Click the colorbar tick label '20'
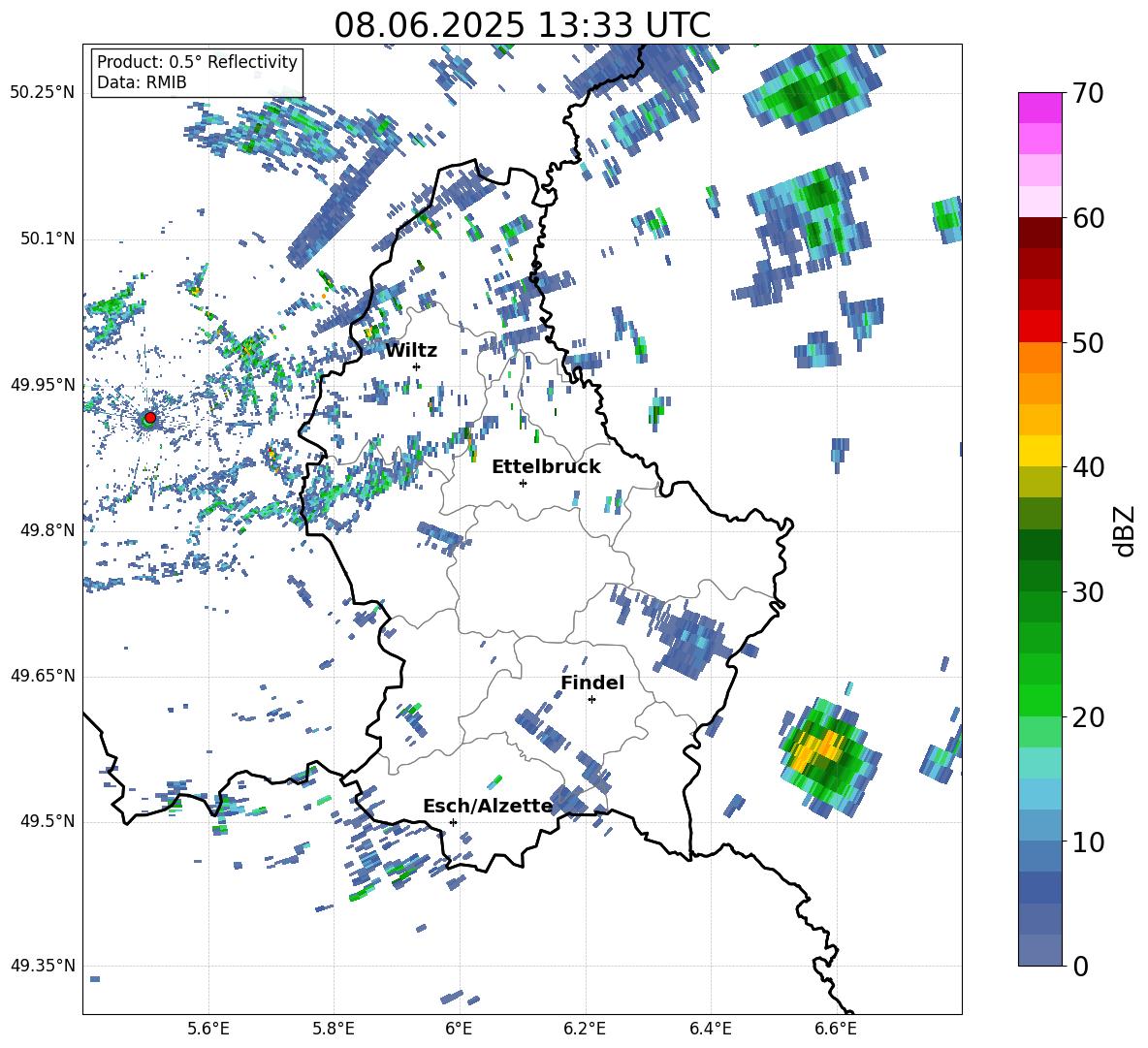The height and width of the screenshot is (1048, 1148). [x=1088, y=717]
